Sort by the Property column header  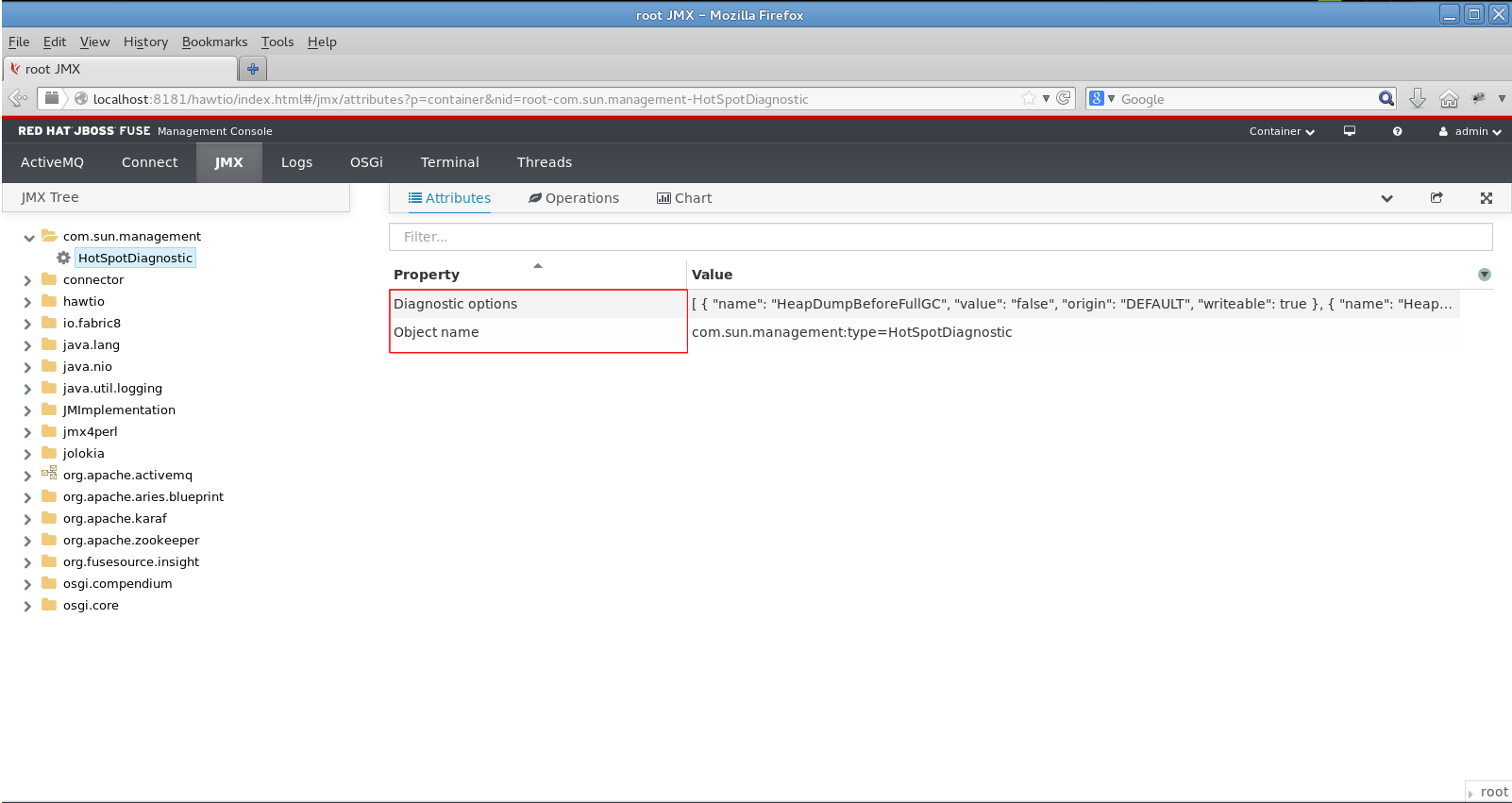click(427, 275)
